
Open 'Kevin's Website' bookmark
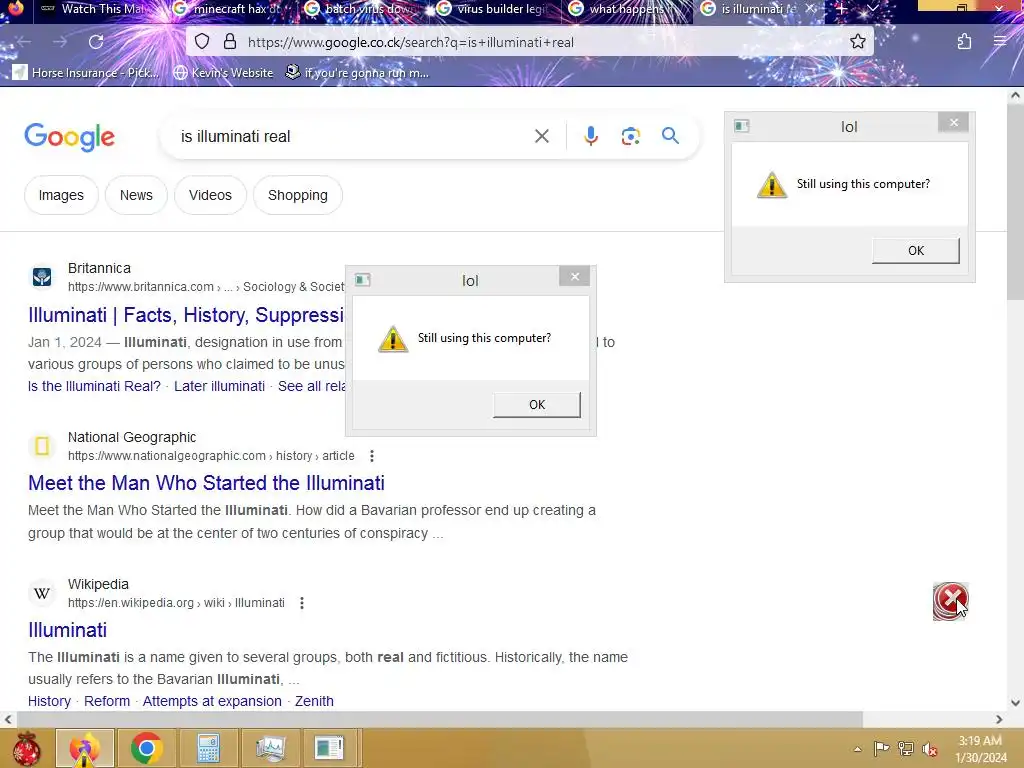223,72
